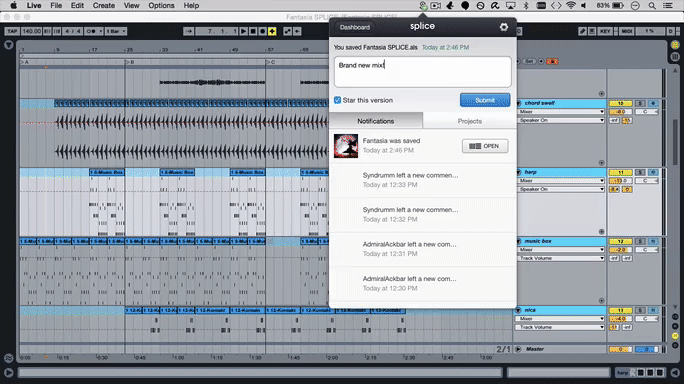Image resolution: width=684 pixels, height=384 pixels.
Task: Click the Fantasia album art thumbnail
Action: (x=345, y=146)
